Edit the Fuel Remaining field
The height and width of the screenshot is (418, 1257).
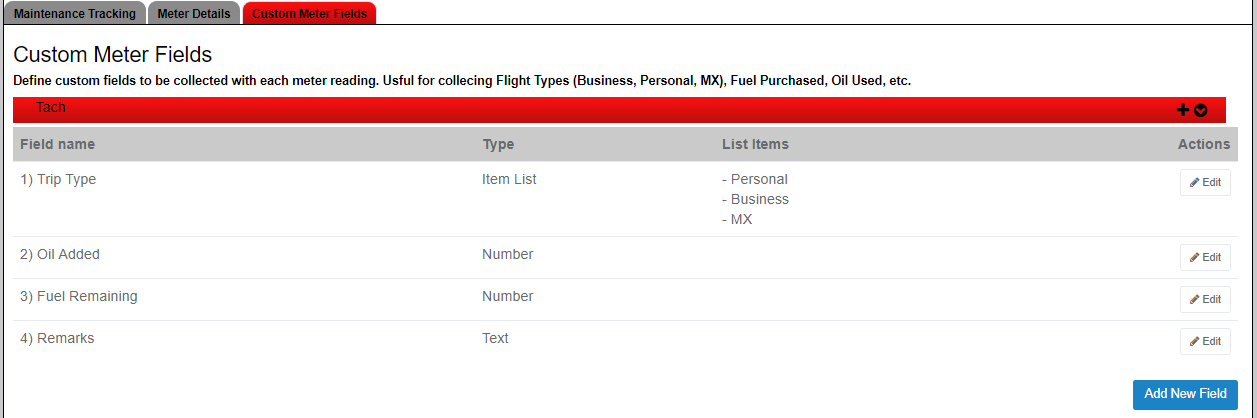[1205, 299]
